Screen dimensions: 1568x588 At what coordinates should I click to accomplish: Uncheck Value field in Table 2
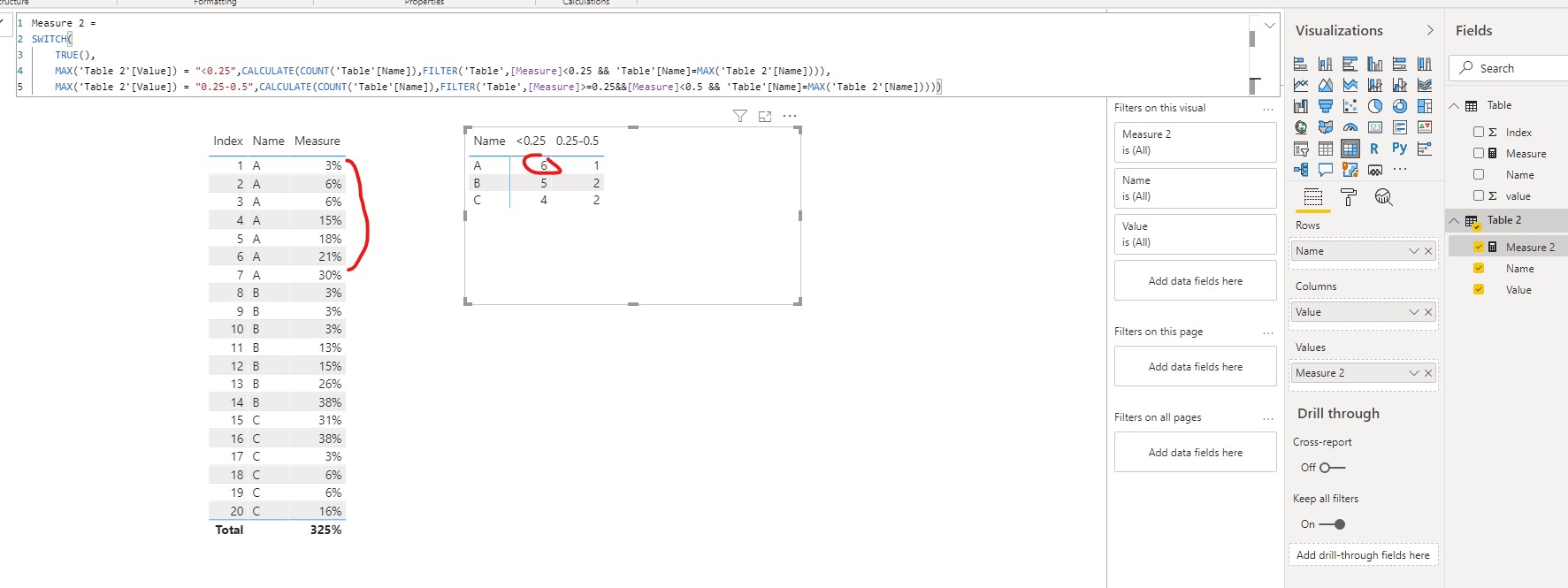point(1478,289)
